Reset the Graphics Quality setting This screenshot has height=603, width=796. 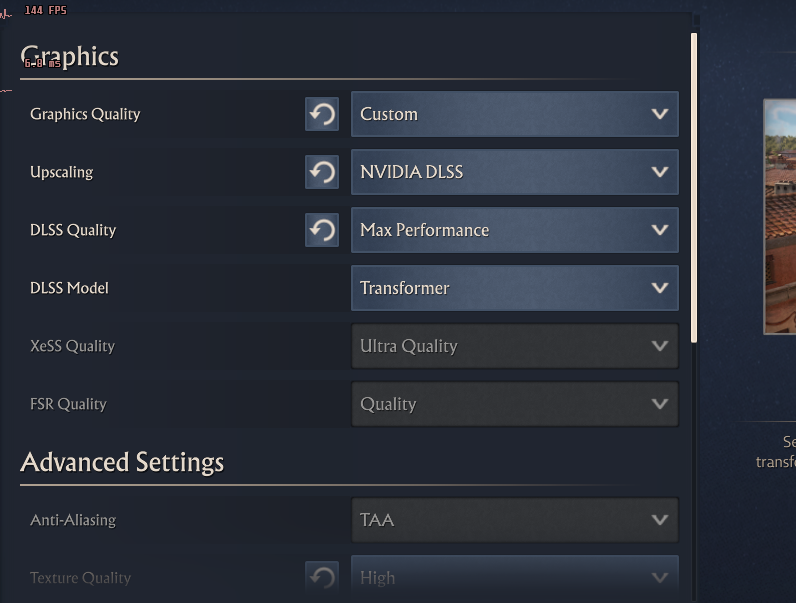pos(322,114)
